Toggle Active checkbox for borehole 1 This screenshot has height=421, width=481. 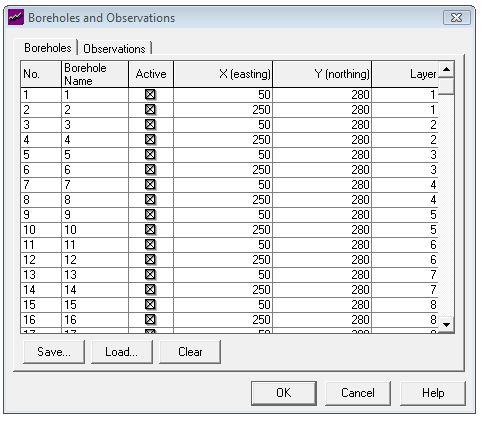(x=150, y=95)
